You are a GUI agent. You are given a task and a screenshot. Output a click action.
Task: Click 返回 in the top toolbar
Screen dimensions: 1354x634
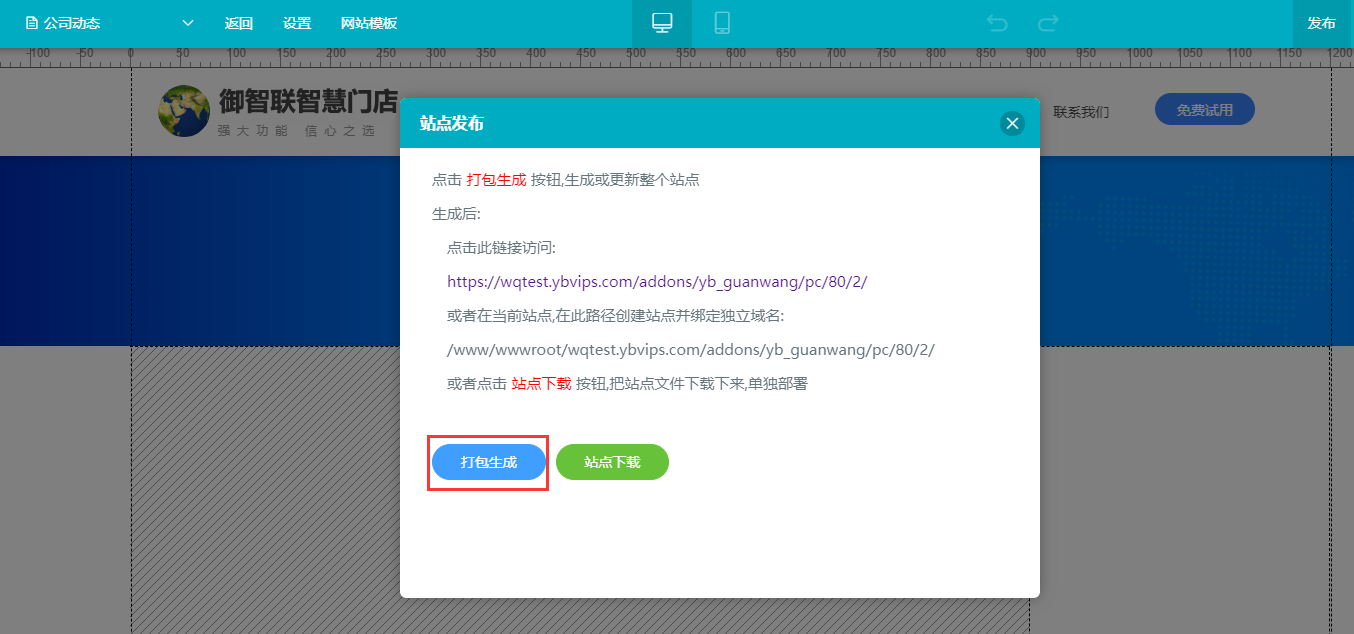pyautogui.click(x=239, y=23)
